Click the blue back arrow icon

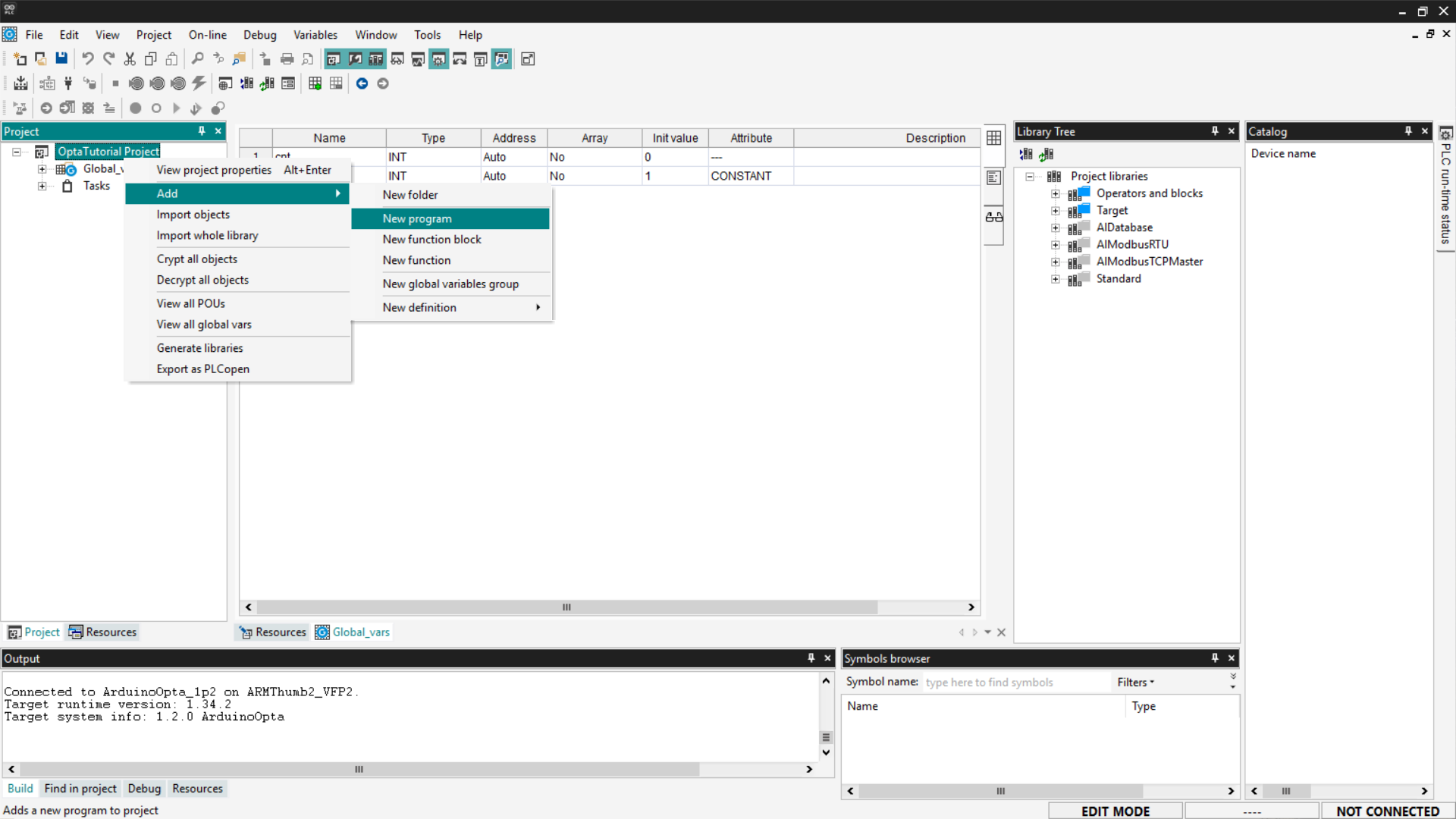point(362,83)
